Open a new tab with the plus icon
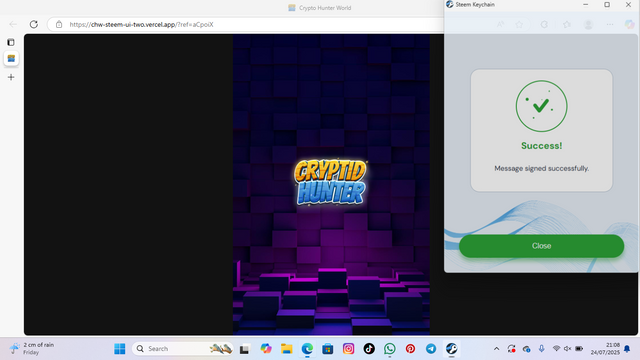 coord(11,77)
